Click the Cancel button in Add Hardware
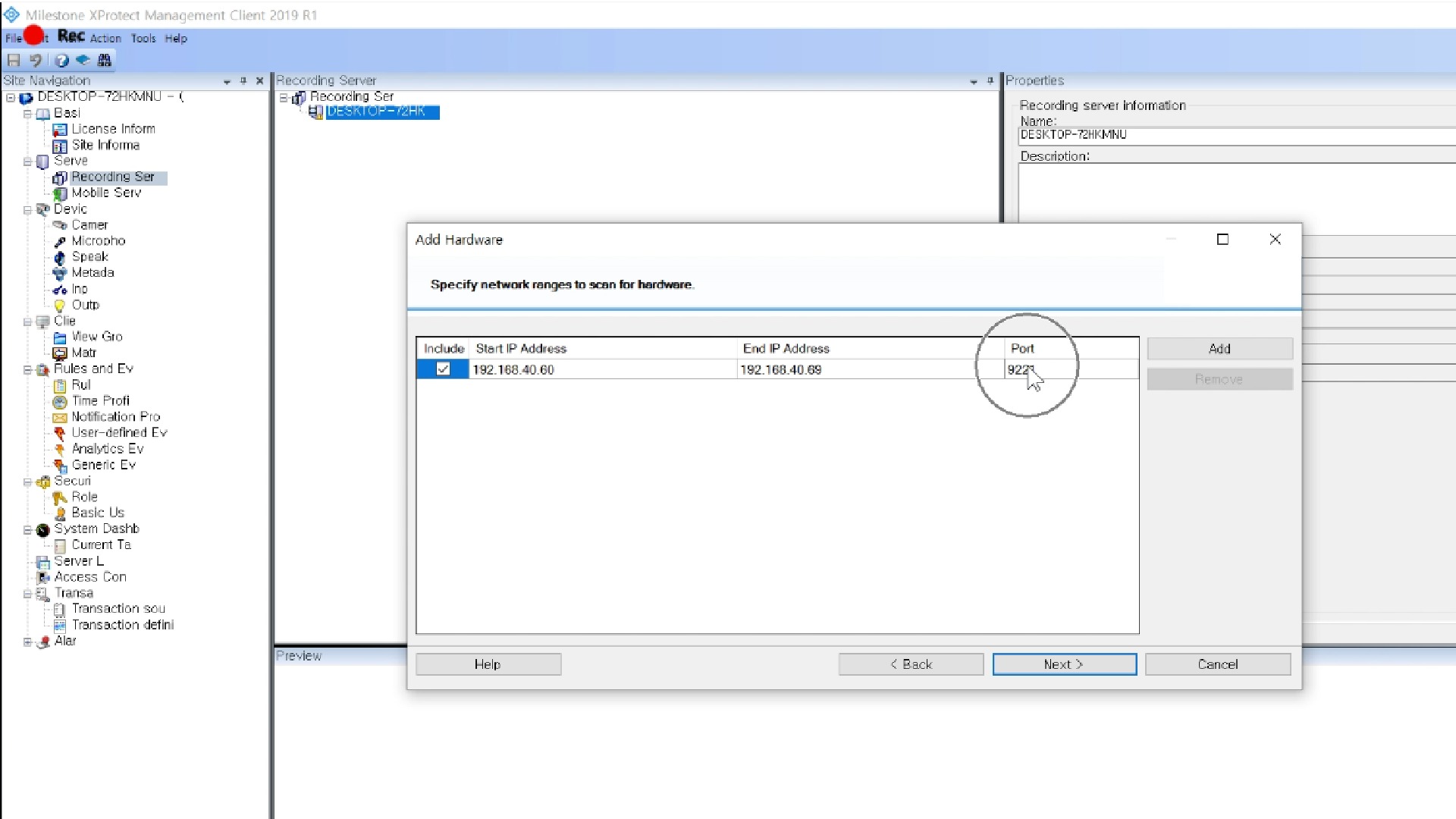Screen dimensions: 1456x819 (1218, 664)
